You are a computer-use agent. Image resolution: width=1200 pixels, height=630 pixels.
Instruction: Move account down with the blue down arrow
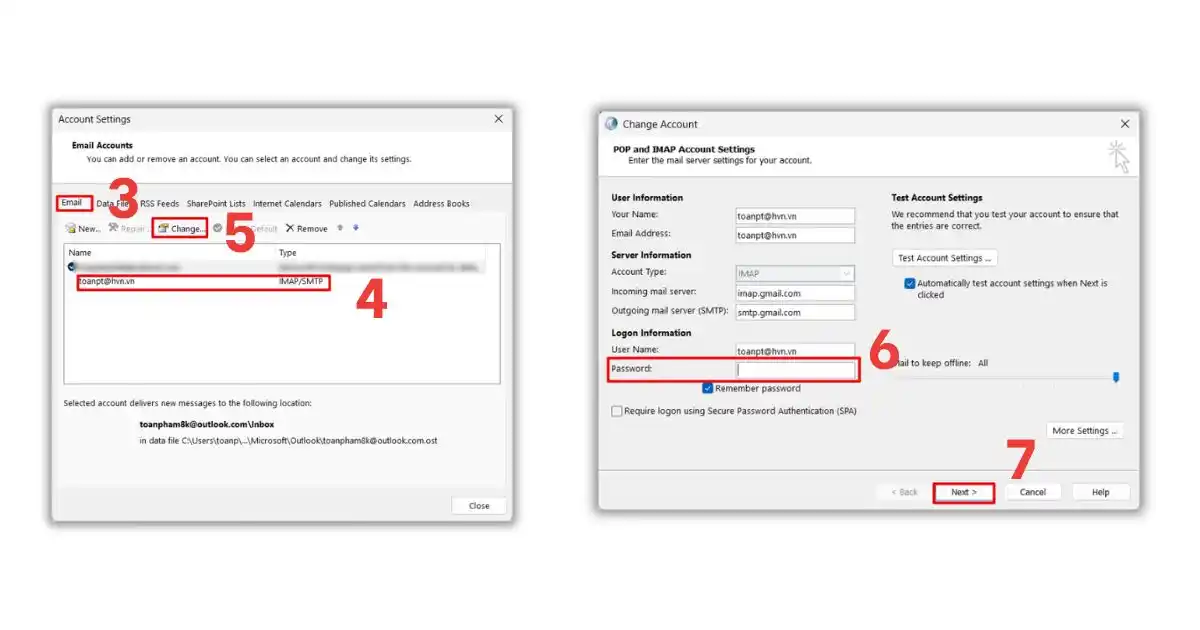[355, 228]
